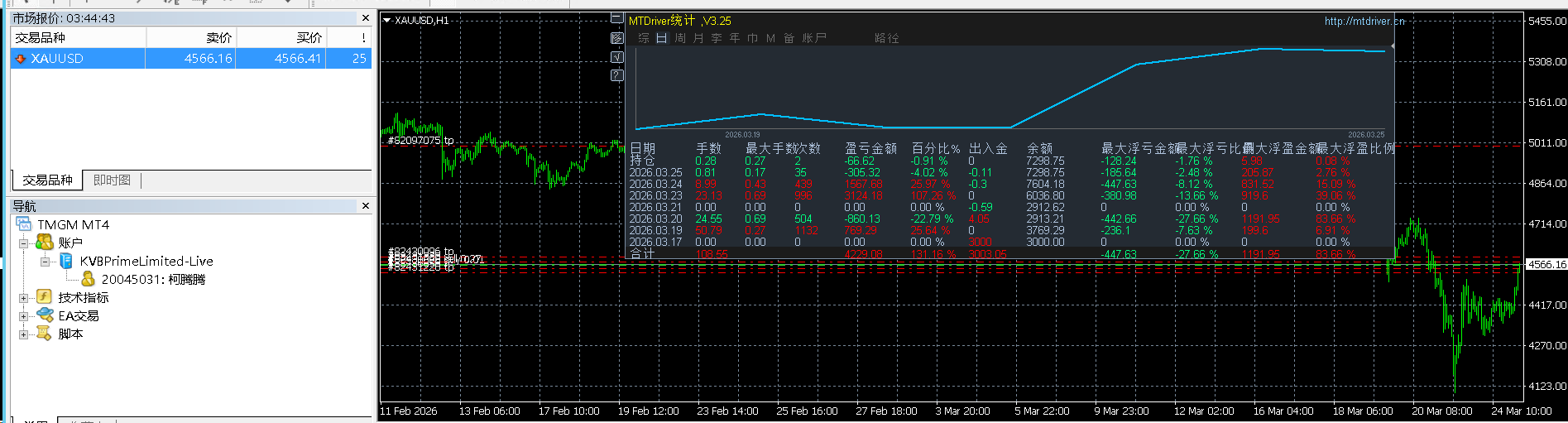Select the M tab in MTDriver
This screenshot has height=423, width=1568.
[770, 38]
